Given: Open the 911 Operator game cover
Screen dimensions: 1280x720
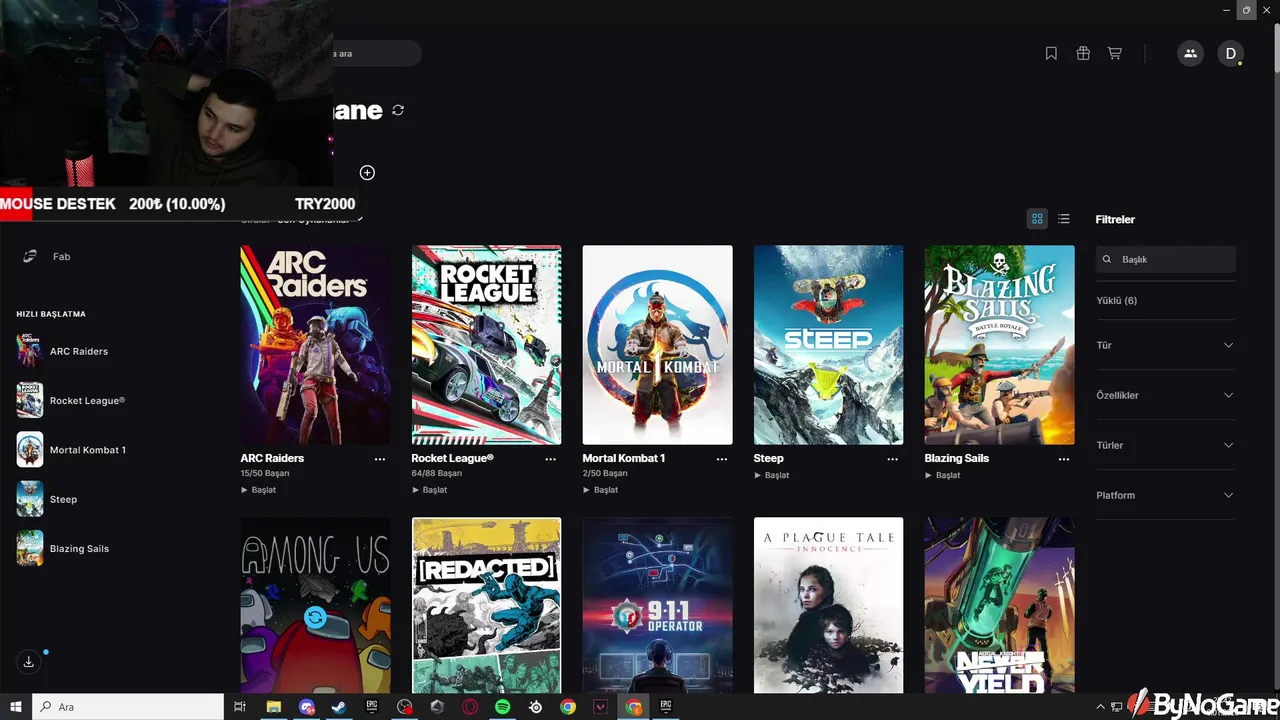Looking at the screenshot, I should (657, 605).
